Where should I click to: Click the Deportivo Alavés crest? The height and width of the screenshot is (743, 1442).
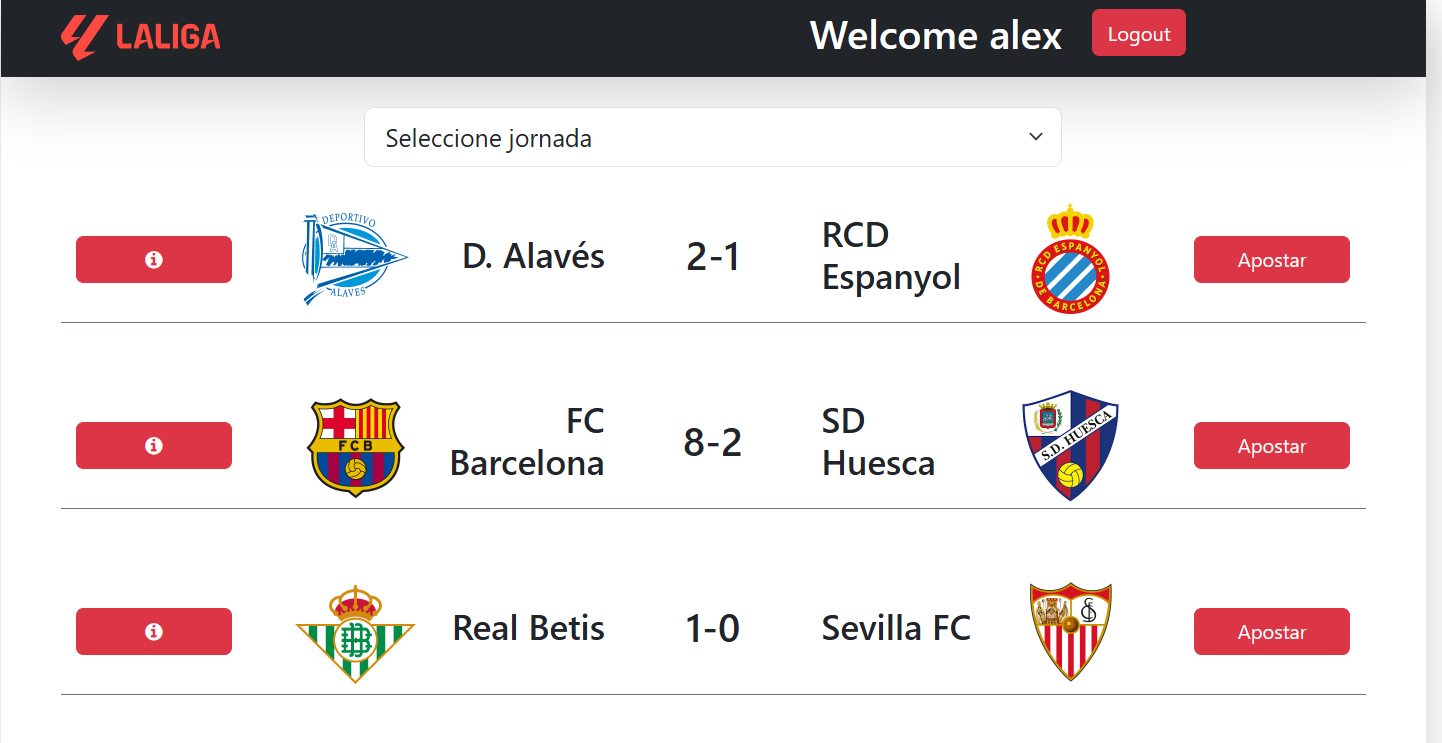pyautogui.click(x=353, y=257)
